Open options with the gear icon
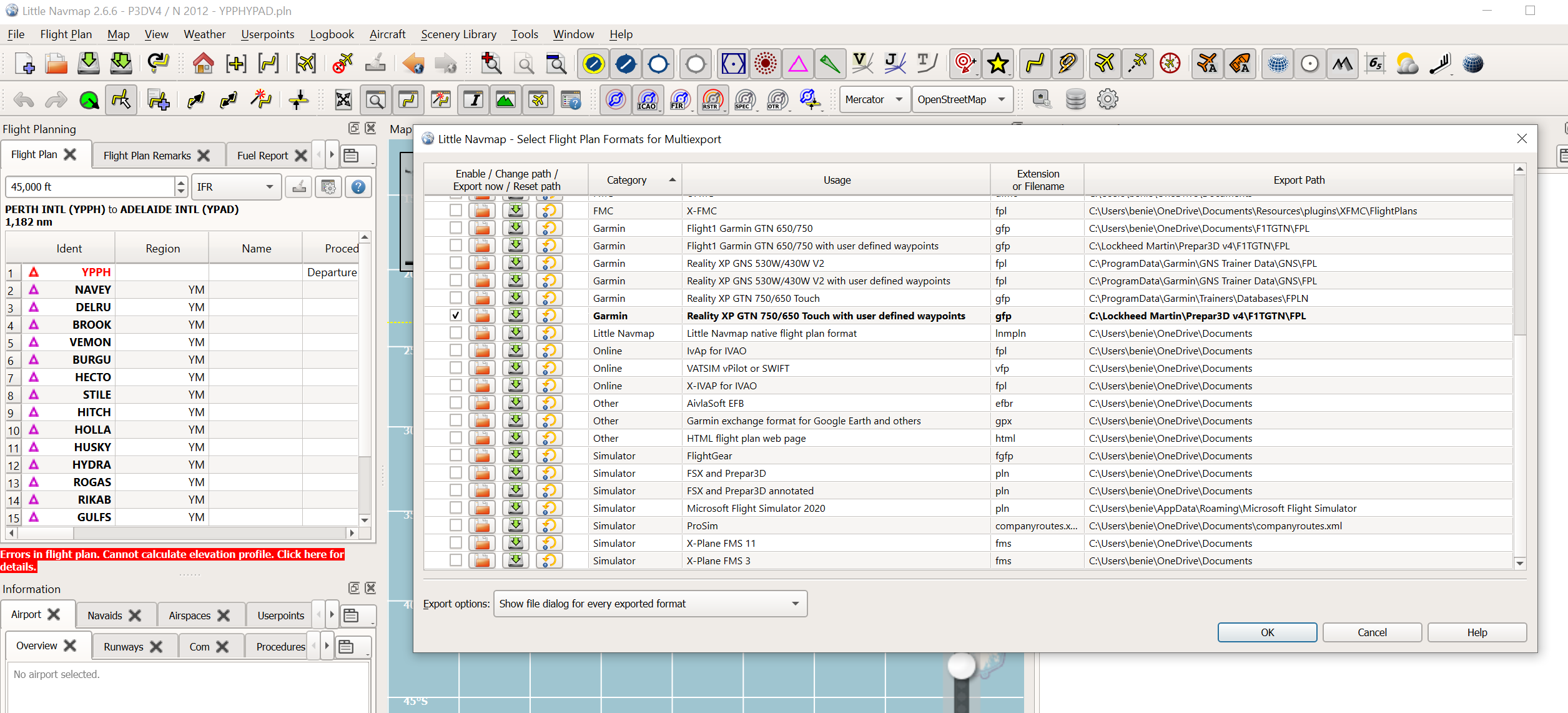This screenshot has width=1568, height=713. (1107, 99)
